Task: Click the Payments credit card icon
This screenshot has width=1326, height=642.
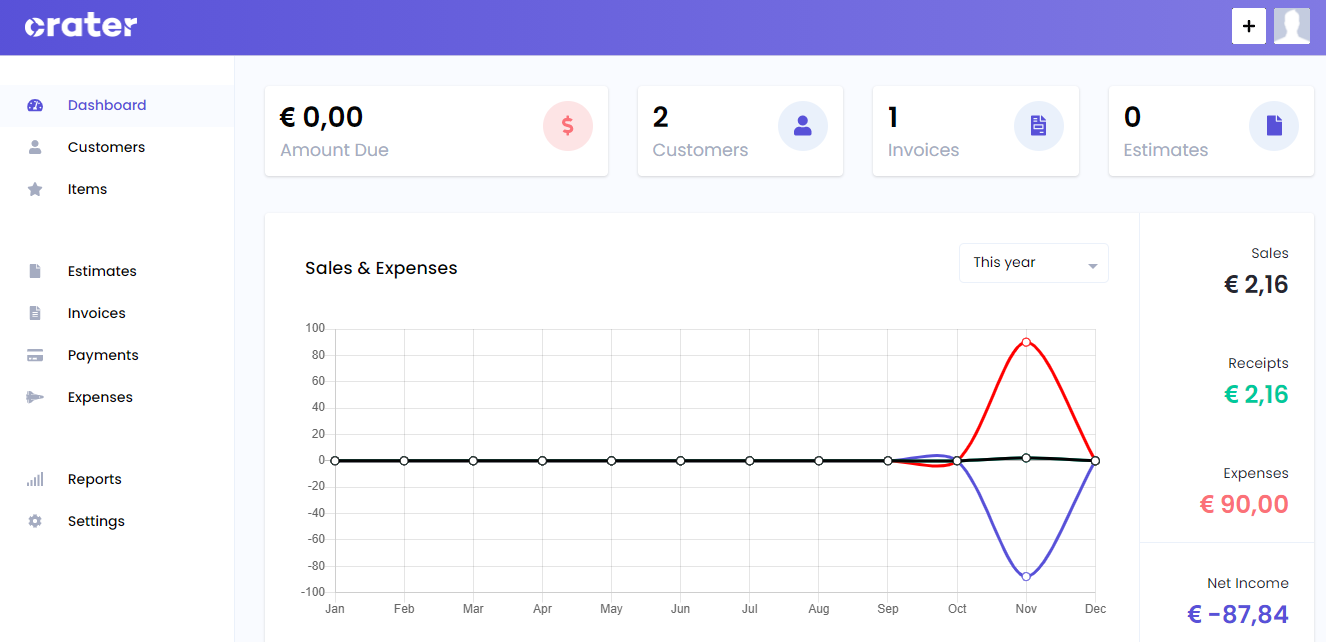Action: click(35, 355)
